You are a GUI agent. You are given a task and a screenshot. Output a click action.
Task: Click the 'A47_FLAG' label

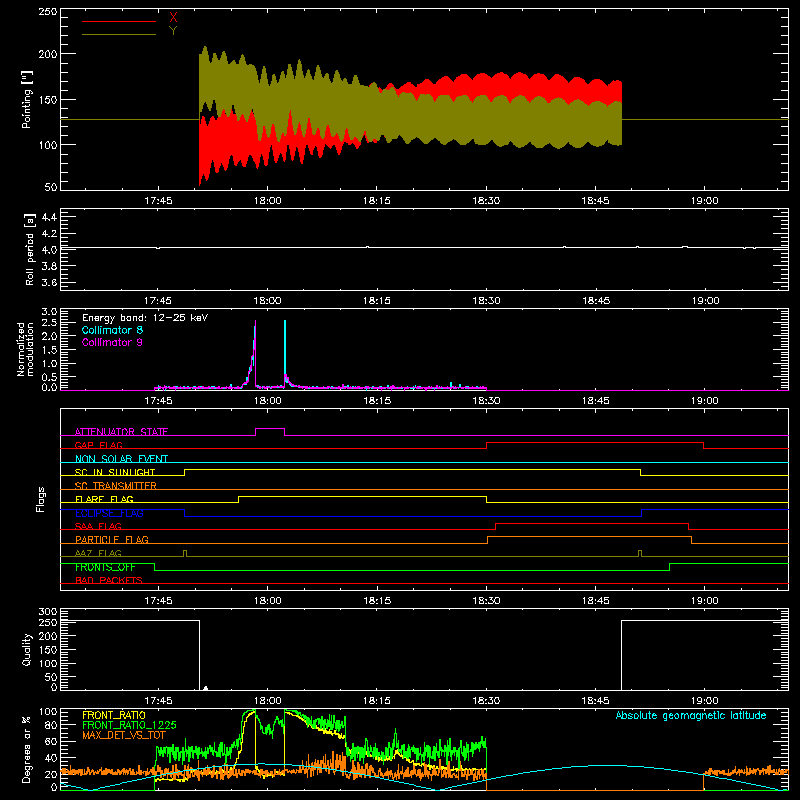tap(98, 553)
